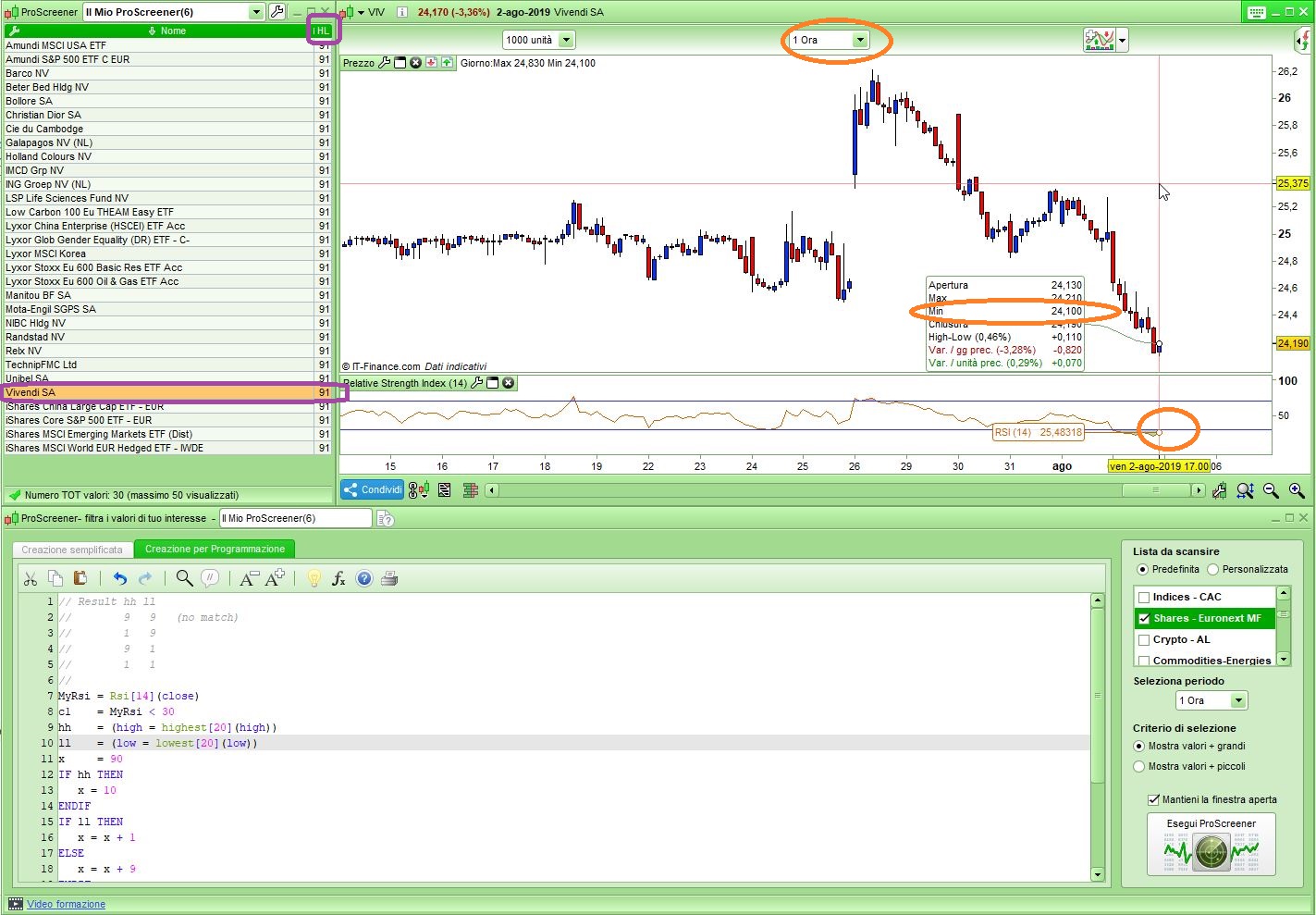This screenshot has width=1316, height=915.
Task: Check the Commodities-Energies list
Action: pos(1144,661)
